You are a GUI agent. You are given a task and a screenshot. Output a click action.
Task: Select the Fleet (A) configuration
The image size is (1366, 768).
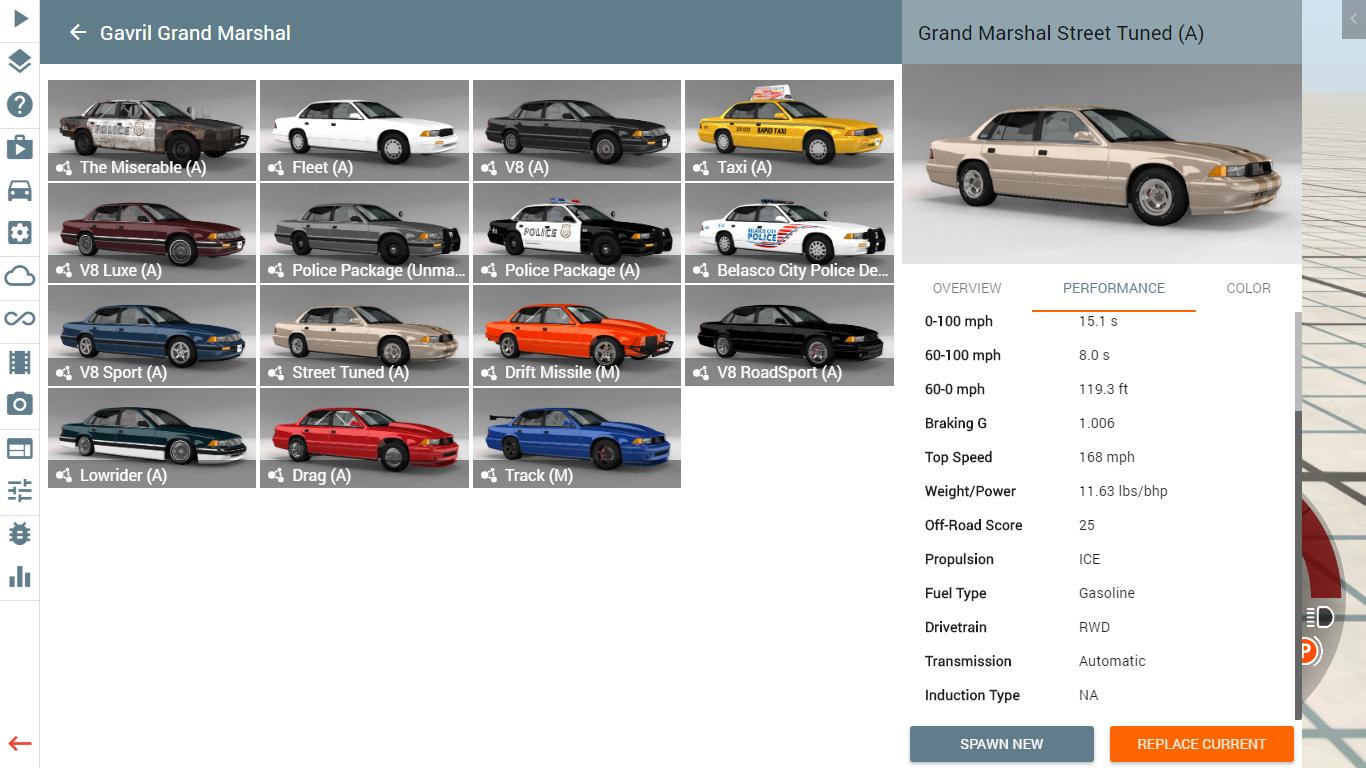[x=364, y=130]
